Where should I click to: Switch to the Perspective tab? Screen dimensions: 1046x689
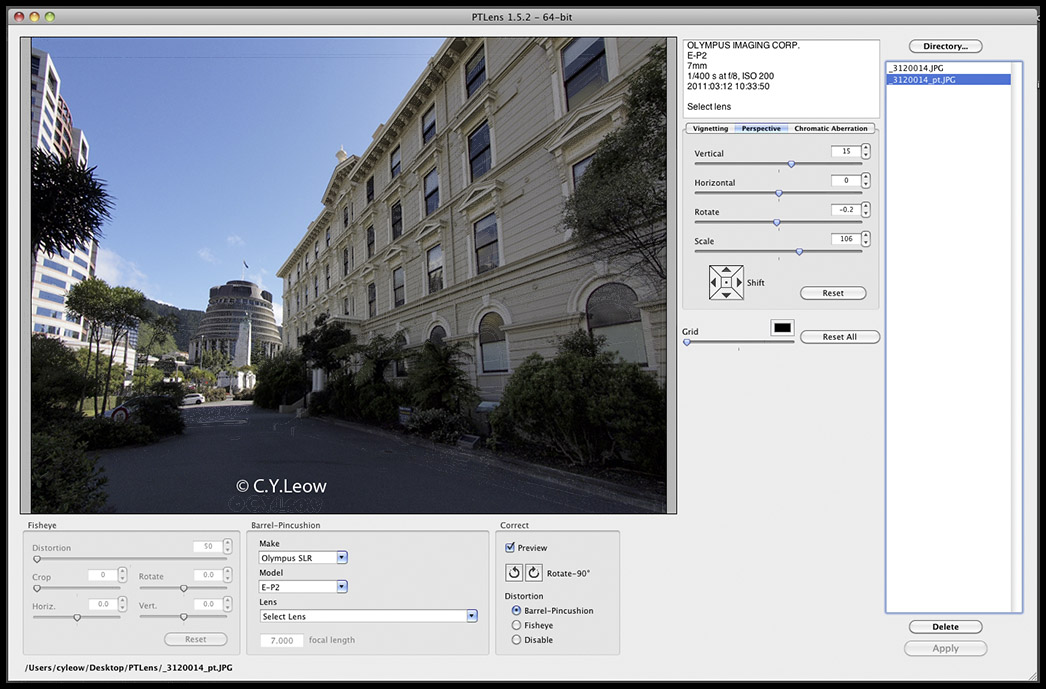tap(761, 128)
